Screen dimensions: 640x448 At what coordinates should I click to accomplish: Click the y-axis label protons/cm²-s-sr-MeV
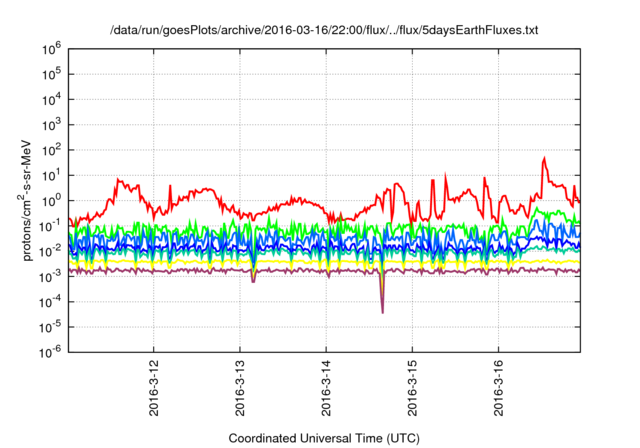click(25, 200)
